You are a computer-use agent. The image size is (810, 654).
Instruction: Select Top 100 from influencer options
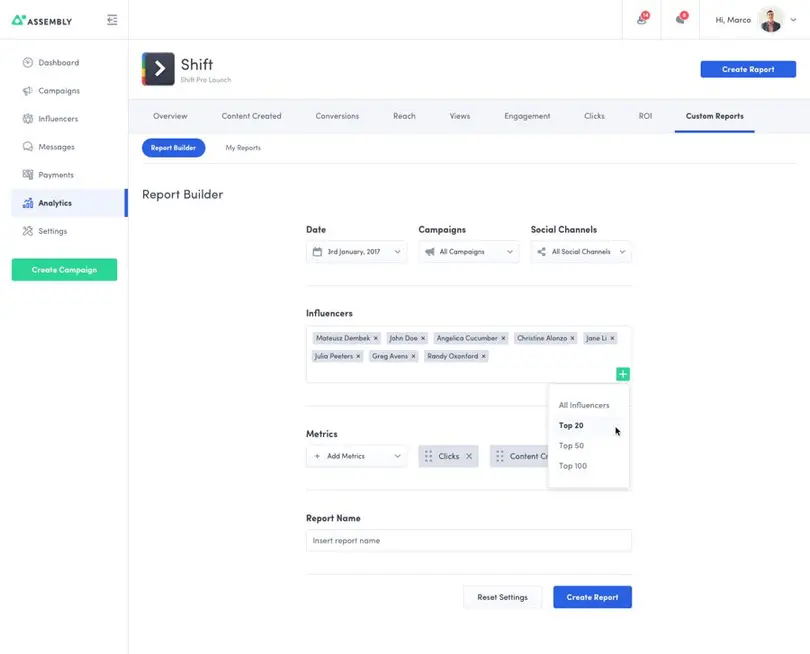coord(573,465)
